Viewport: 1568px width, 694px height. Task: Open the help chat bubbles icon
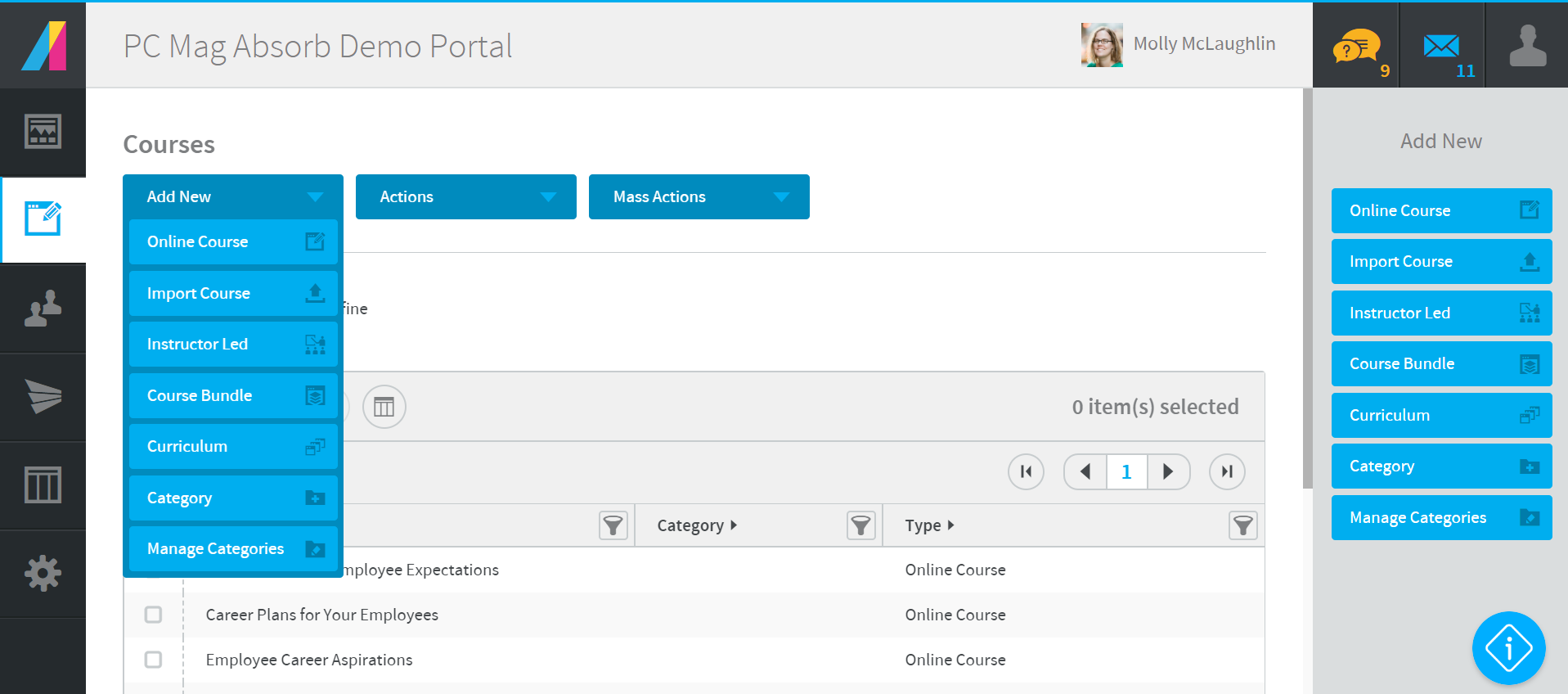pyautogui.click(x=1355, y=47)
